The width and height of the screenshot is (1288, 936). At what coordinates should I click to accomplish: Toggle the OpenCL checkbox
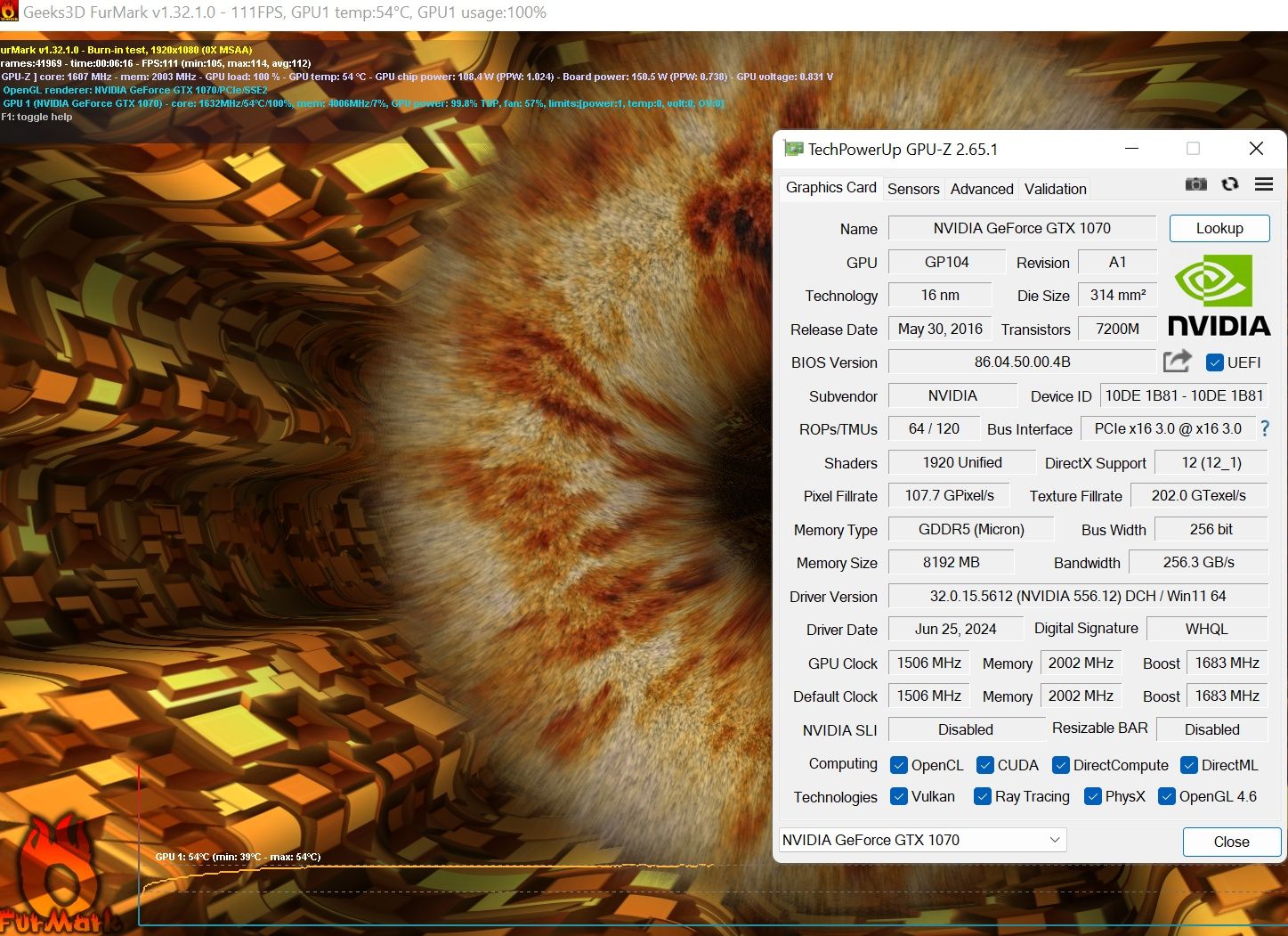tap(899, 765)
